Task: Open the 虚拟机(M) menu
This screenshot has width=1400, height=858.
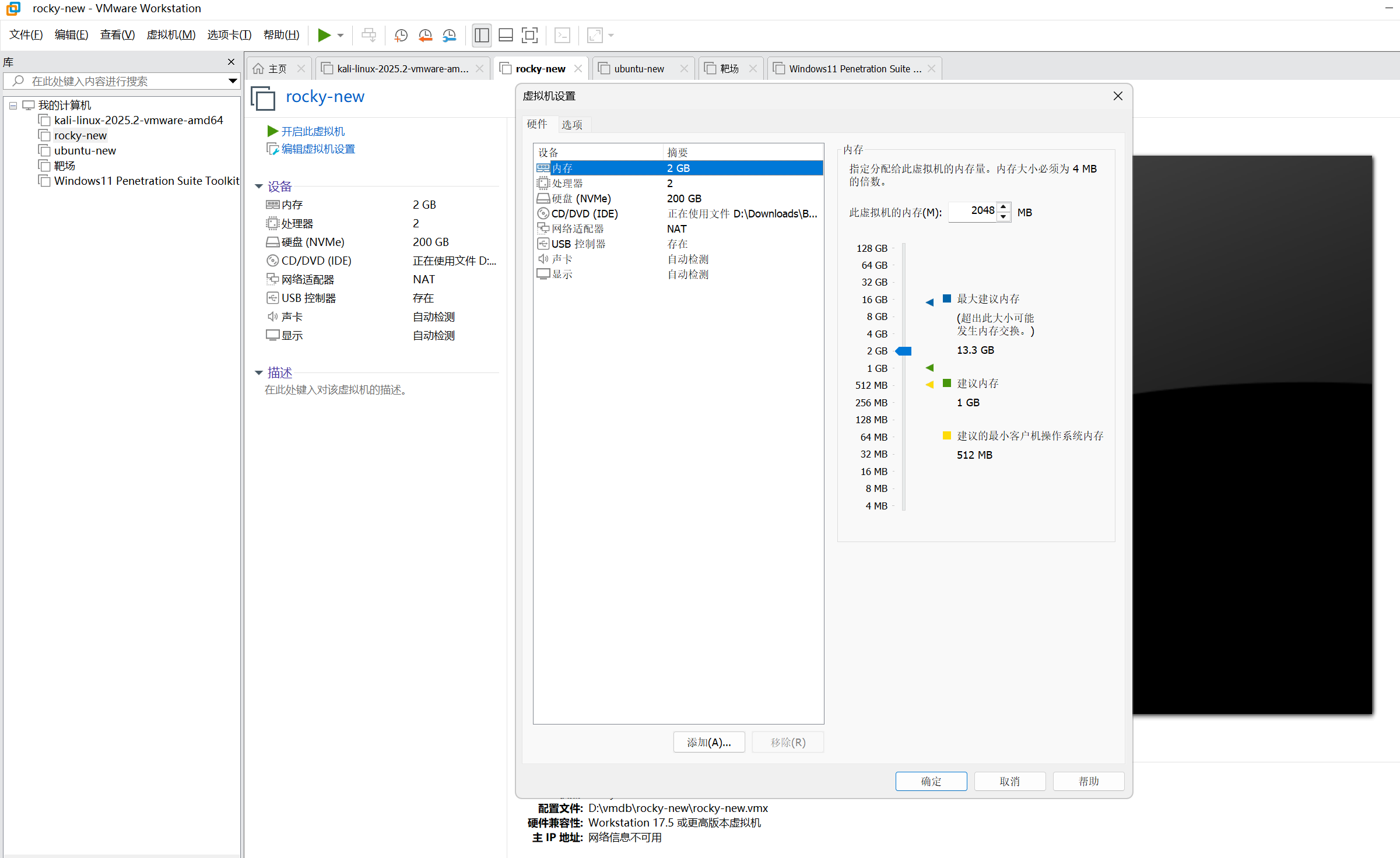Action: tap(171, 35)
